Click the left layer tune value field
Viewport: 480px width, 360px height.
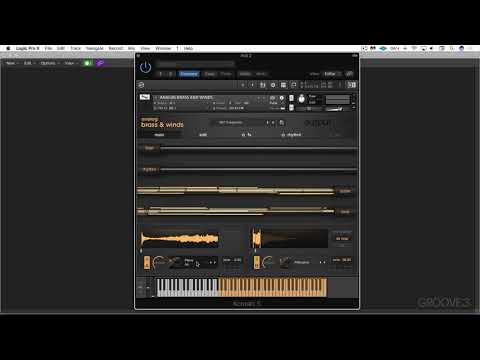(232, 260)
